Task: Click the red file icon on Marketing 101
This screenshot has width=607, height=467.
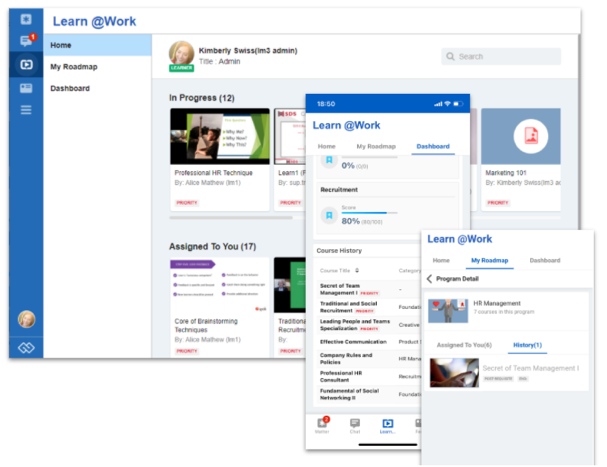Action: click(x=531, y=136)
